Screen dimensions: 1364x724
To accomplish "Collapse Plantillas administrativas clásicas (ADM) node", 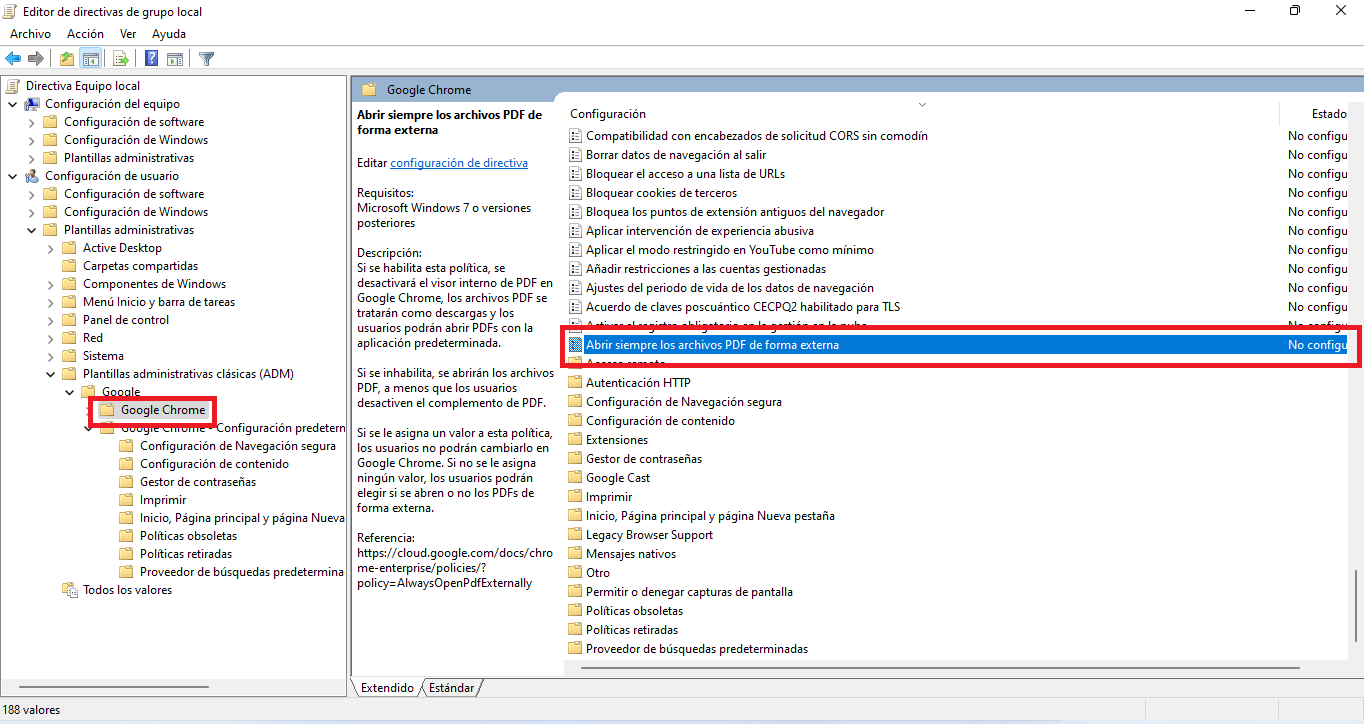I will coord(51,374).
